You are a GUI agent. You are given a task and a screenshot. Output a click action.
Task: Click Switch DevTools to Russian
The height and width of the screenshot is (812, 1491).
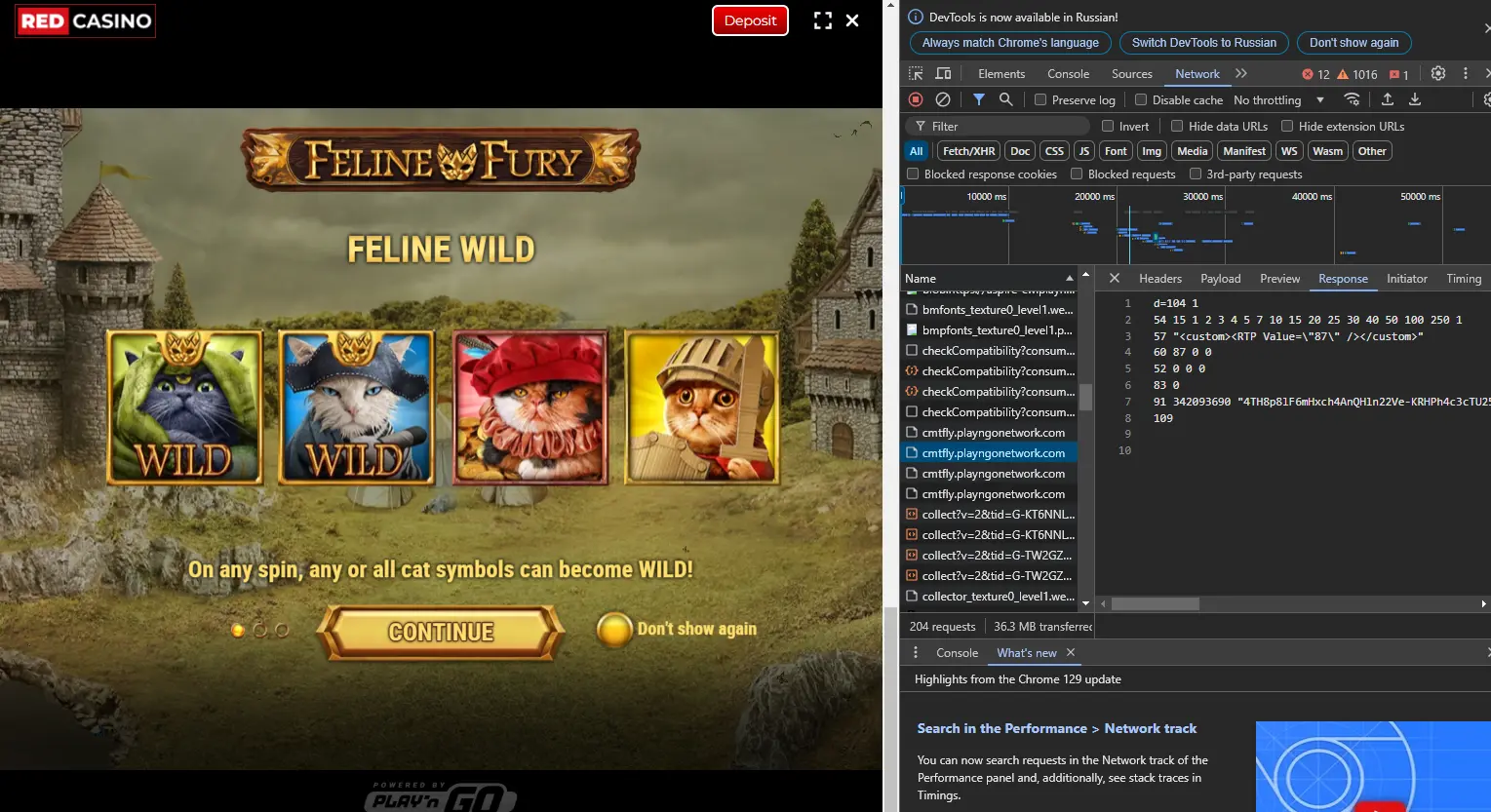pyautogui.click(x=1204, y=43)
